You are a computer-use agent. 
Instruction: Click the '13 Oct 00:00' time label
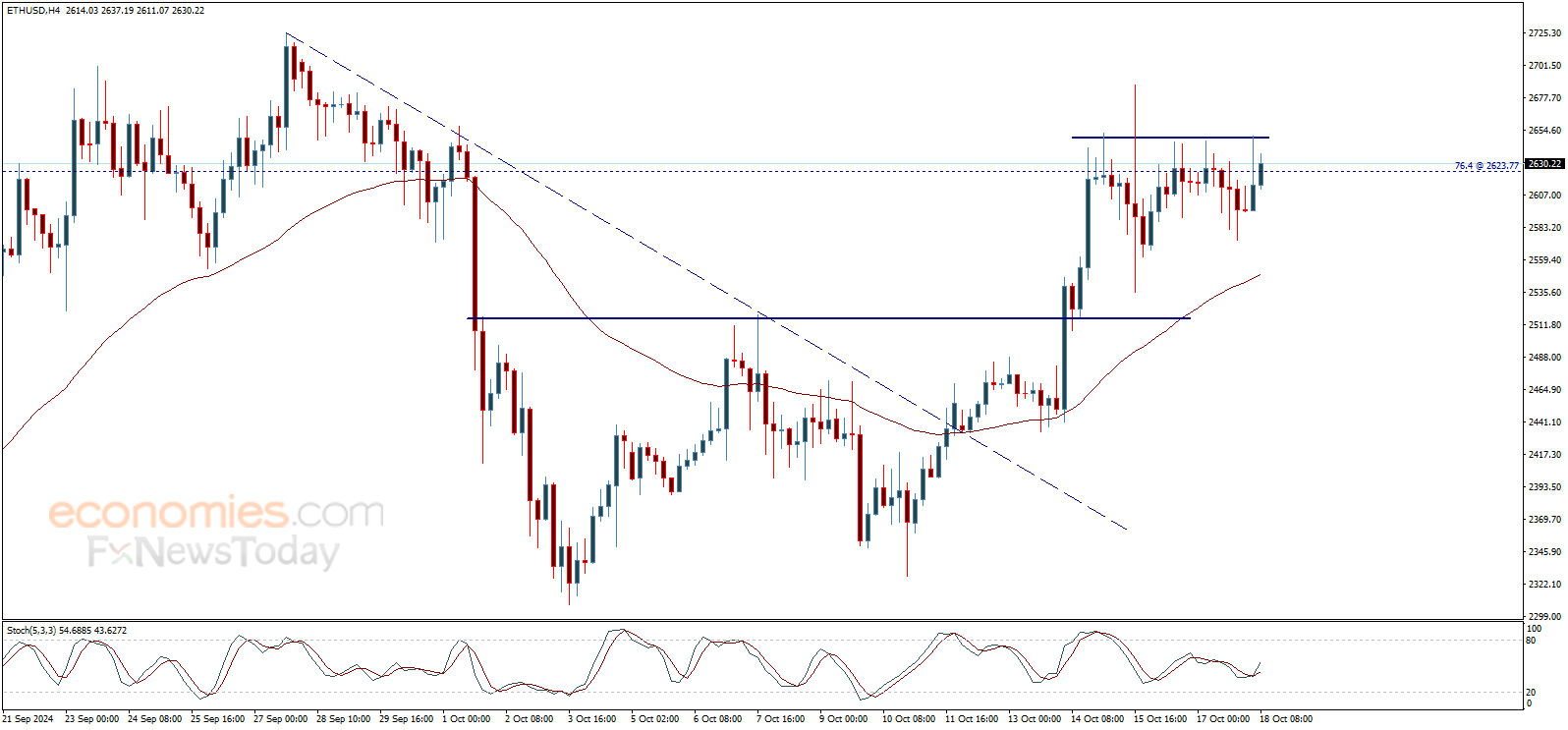(1035, 719)
